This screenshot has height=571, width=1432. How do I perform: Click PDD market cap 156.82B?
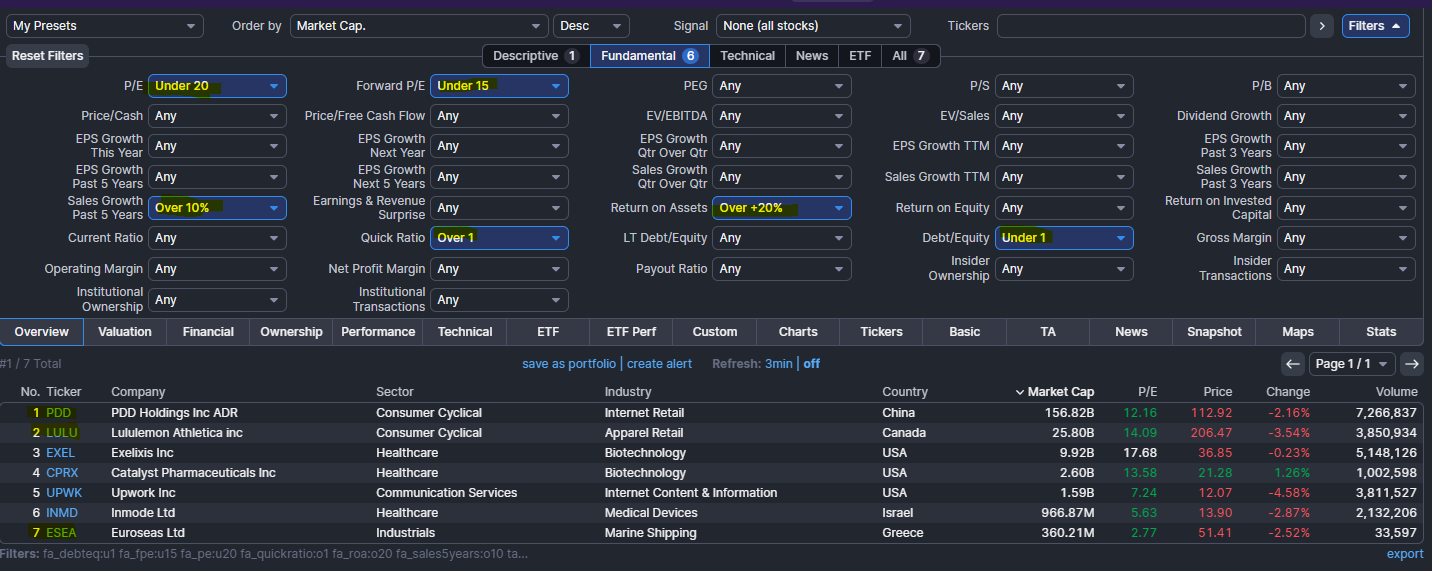(1069, 413)
